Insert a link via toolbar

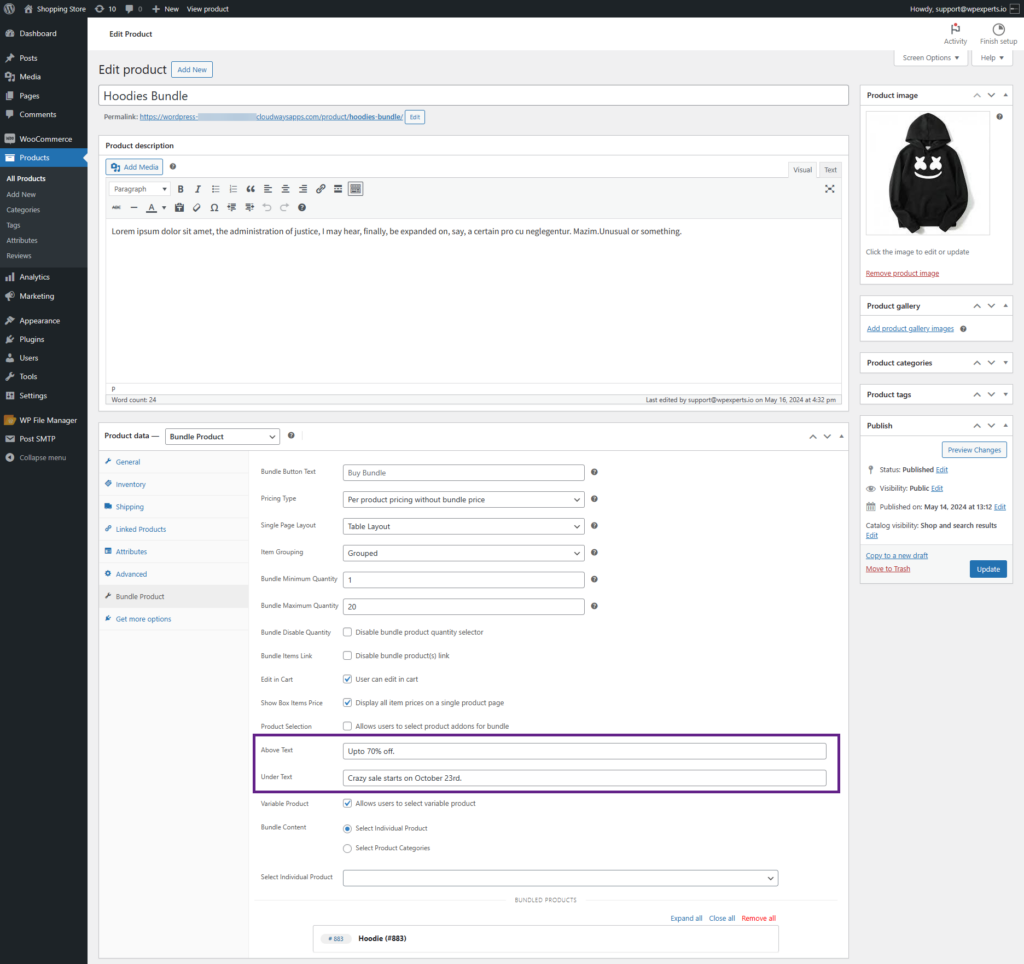click(321, 189)
